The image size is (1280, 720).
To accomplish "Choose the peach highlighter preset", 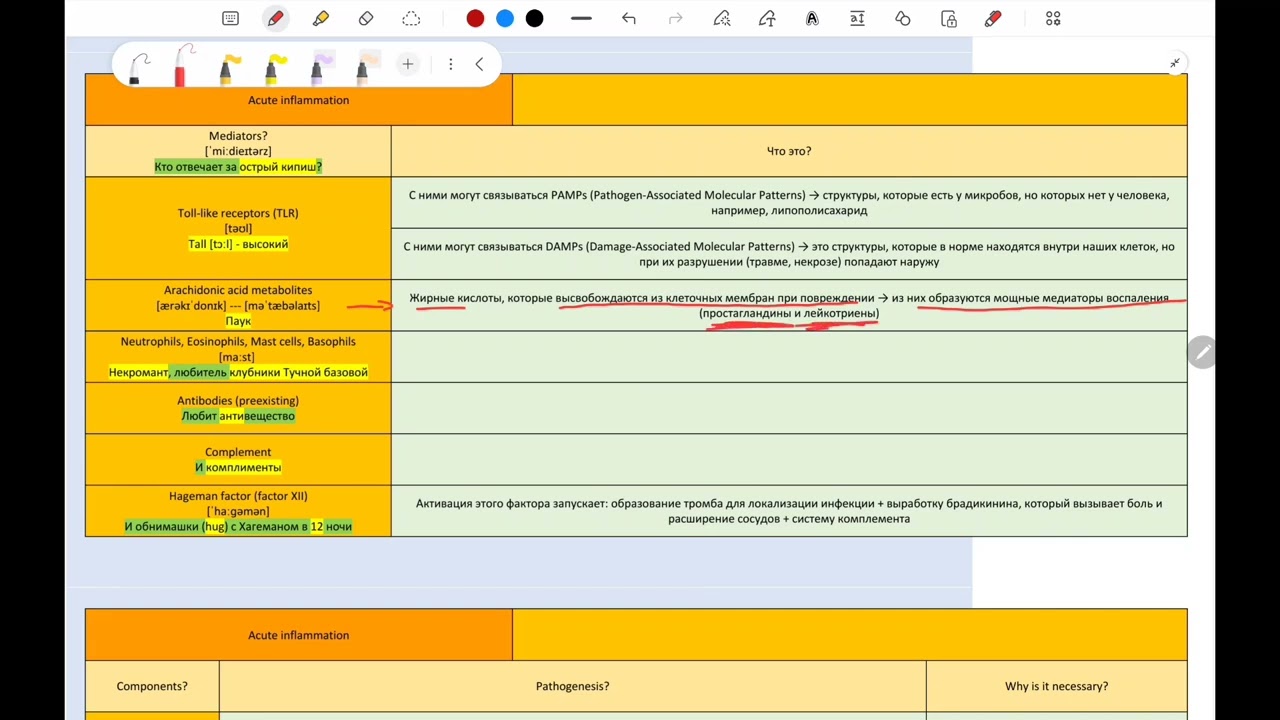I will tap(365, 67).
